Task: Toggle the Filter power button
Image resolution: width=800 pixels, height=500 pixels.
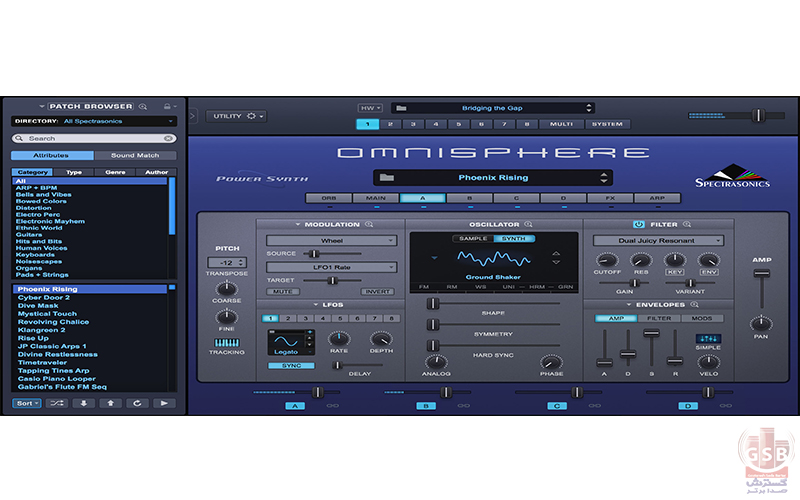Action: click(638, 225)
